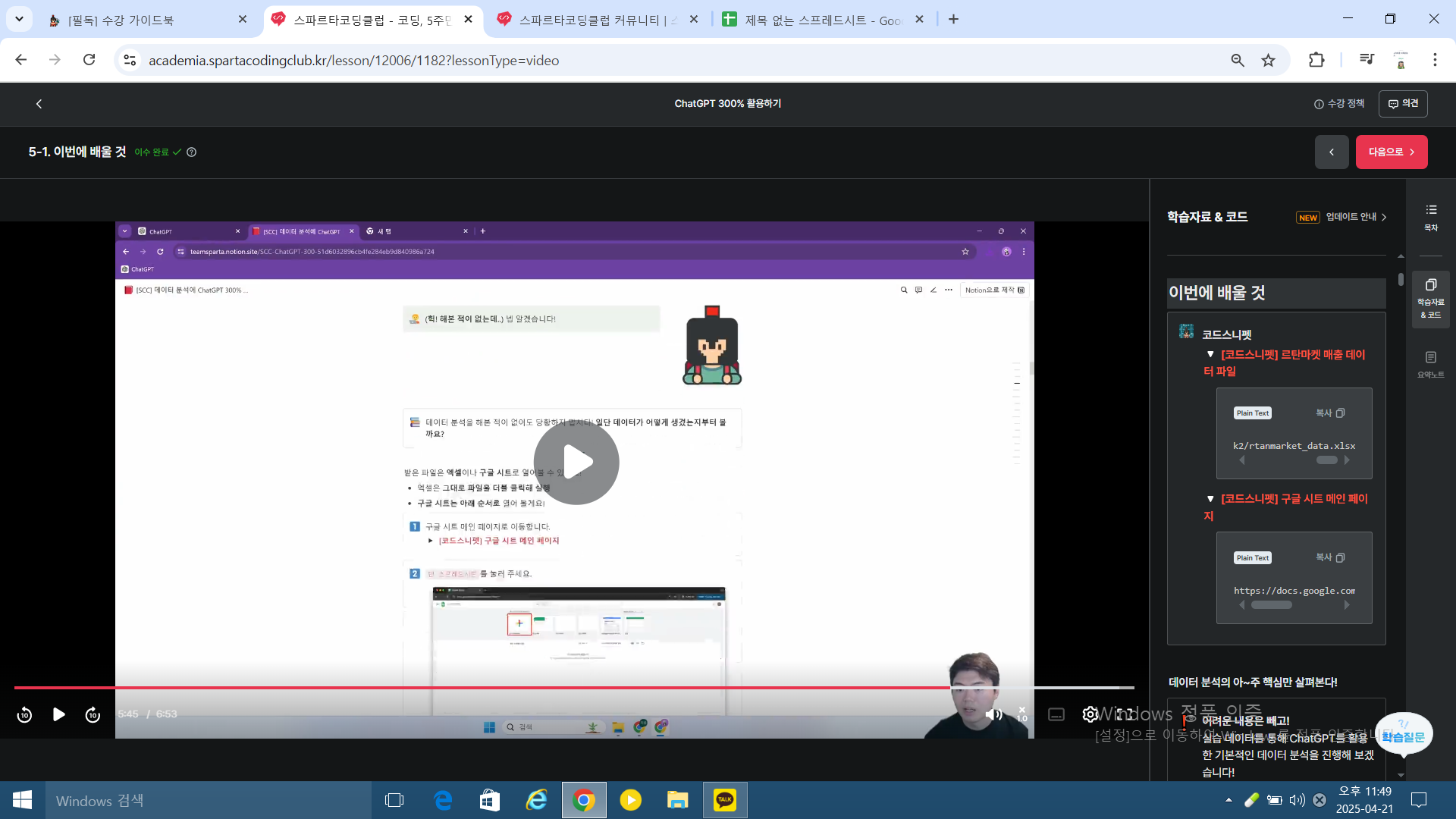This screenshot has height=819, width=1456.
Task: Close the 스파르타코딩클럽 커뮤니티 tab
Action: click(x=694, y=20)
